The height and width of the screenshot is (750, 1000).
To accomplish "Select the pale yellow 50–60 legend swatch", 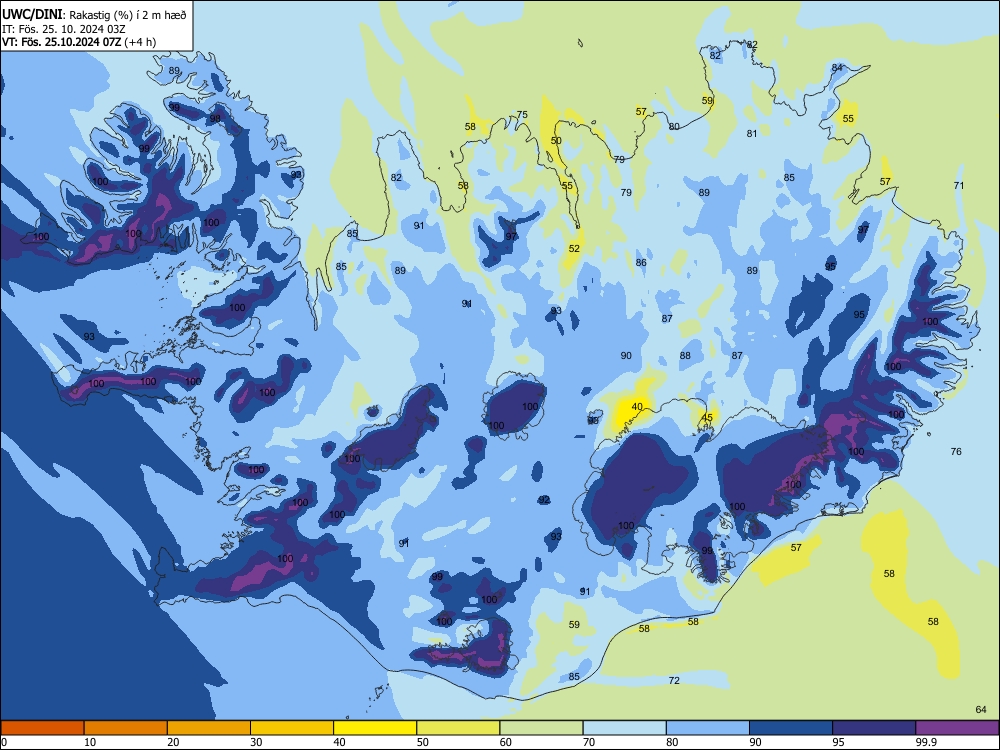I will 459,728.
